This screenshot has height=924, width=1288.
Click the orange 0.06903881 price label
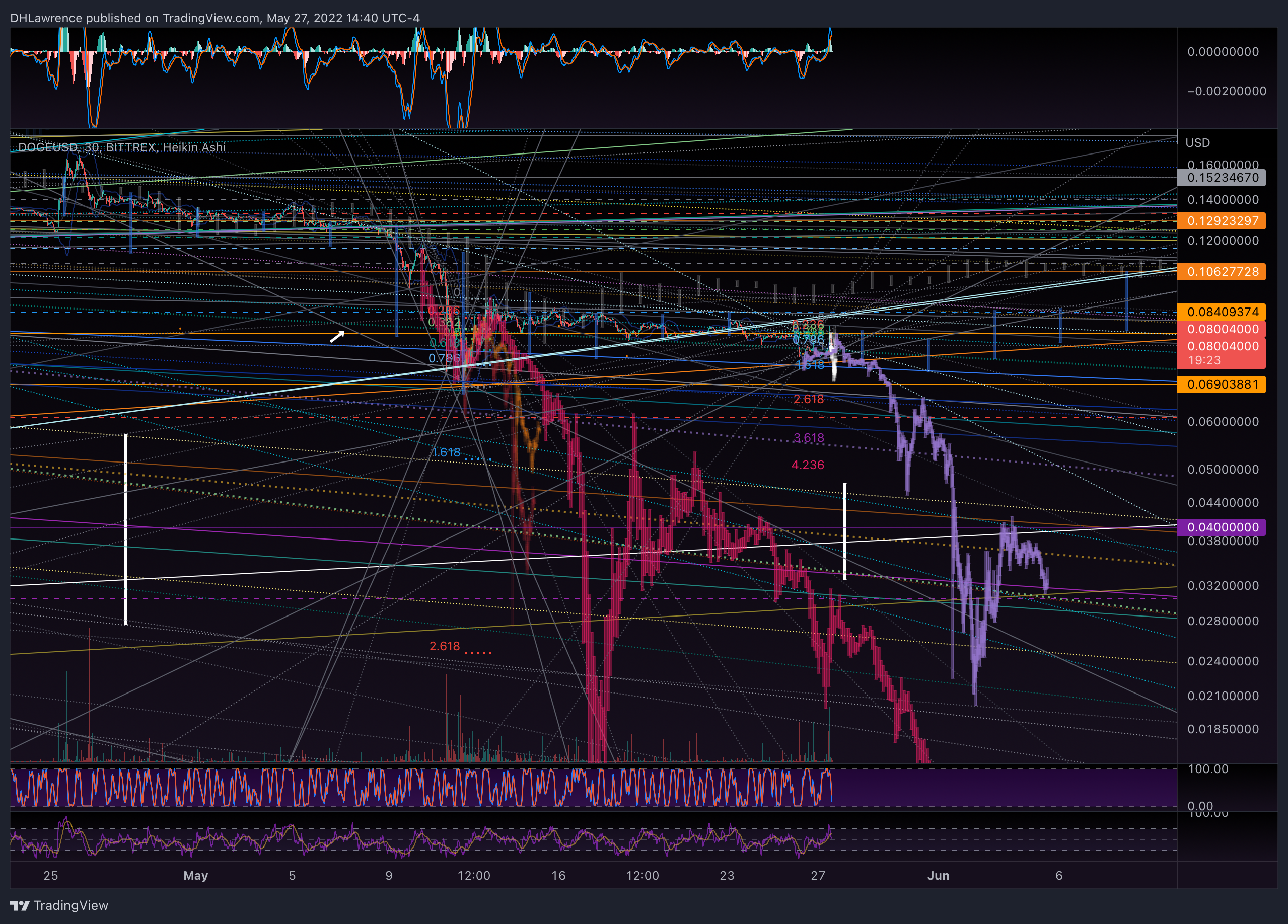point(1222,384)
